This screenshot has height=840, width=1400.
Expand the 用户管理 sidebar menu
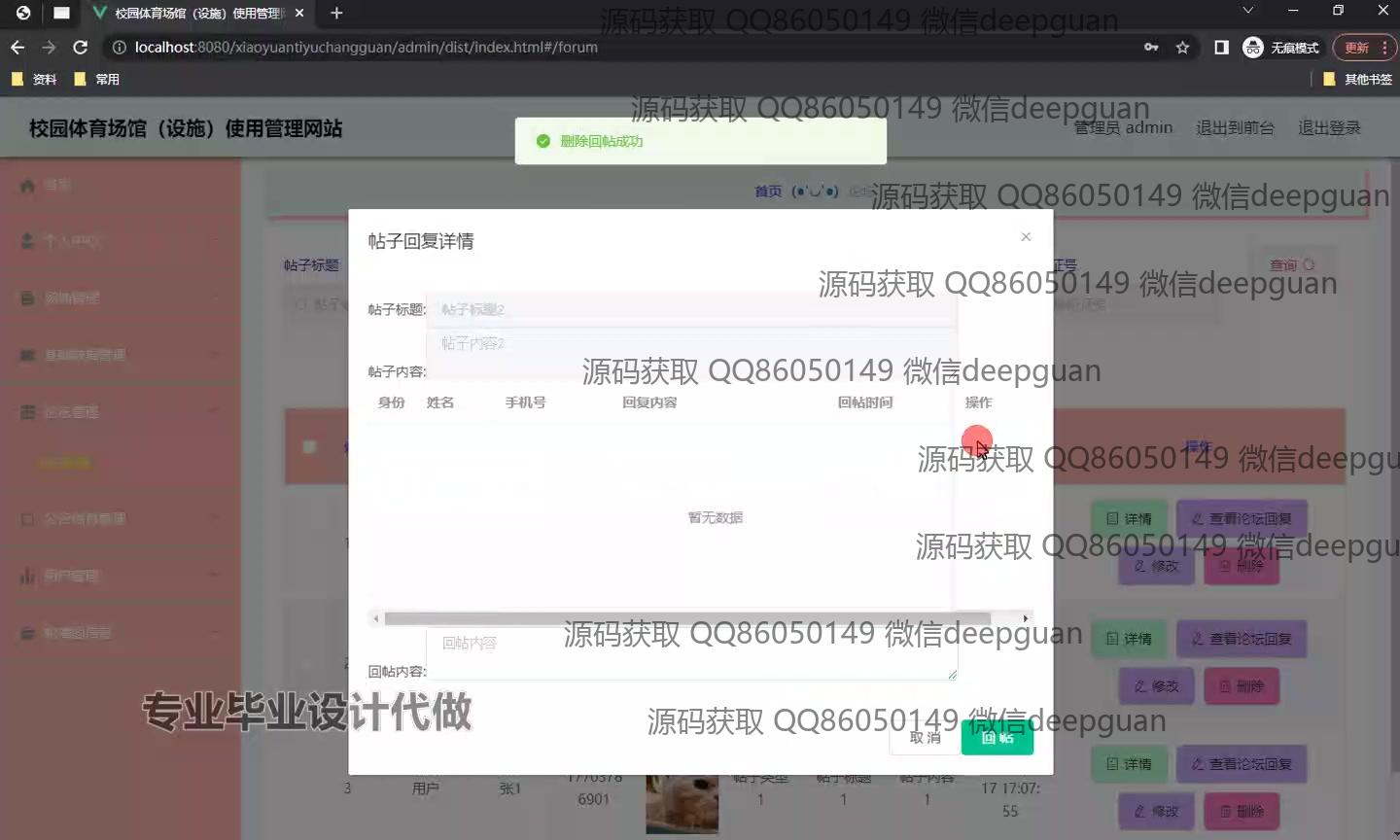[117, 576]
